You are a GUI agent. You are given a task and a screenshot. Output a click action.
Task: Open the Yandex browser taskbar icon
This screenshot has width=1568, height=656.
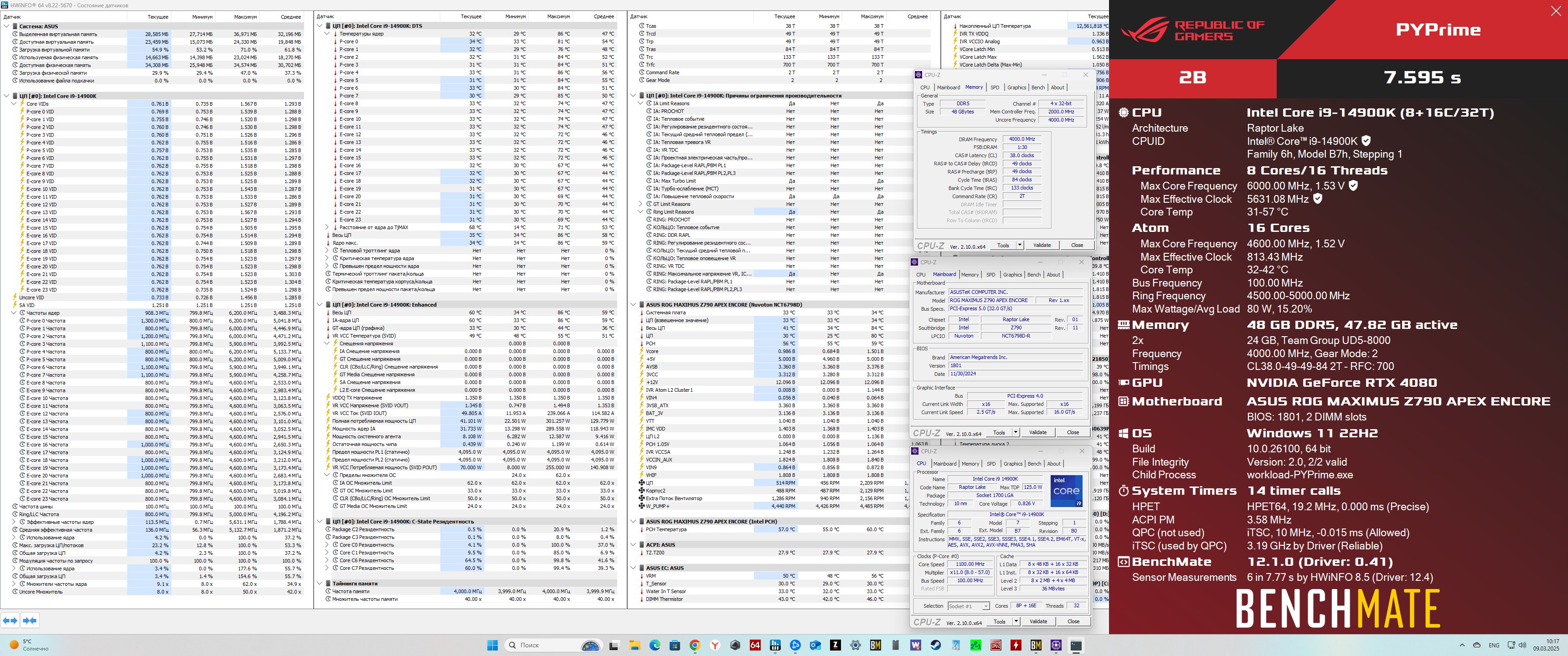point(715,645)
